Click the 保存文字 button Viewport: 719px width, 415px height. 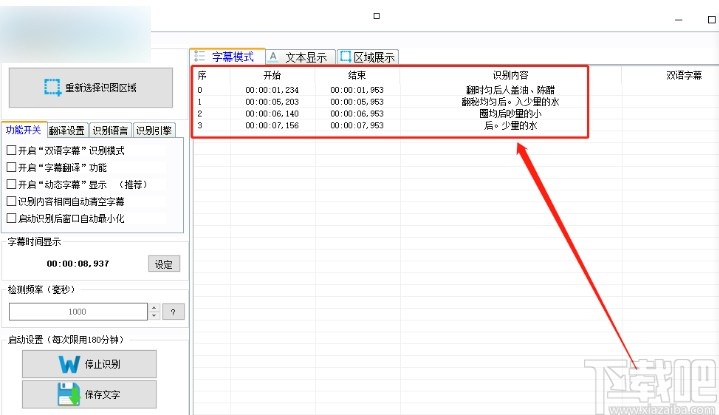coord(89,394)
